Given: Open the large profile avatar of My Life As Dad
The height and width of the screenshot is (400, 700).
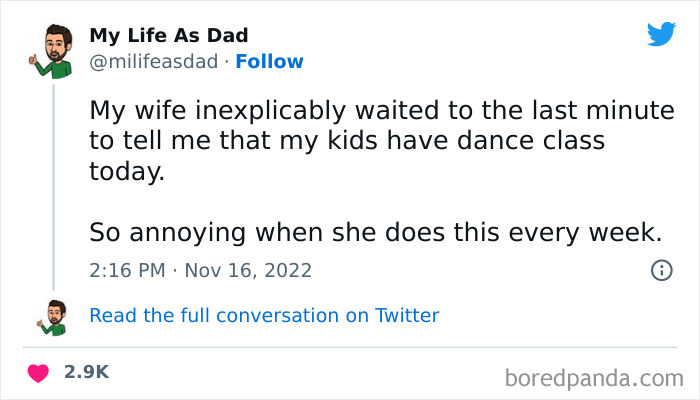Looking at the screenshot, I should 52,50.
